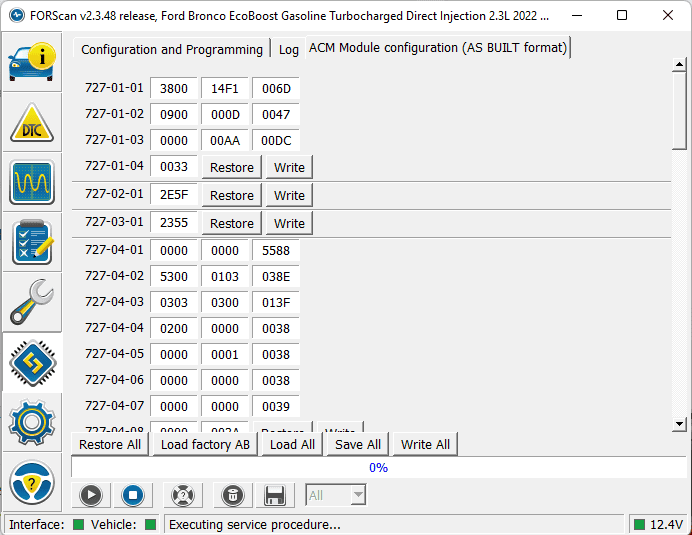Image resolution: width=692 pixels, height=535 pixels.
Task: Open the oscilloscope live data section
Action: tap(32, 182)
